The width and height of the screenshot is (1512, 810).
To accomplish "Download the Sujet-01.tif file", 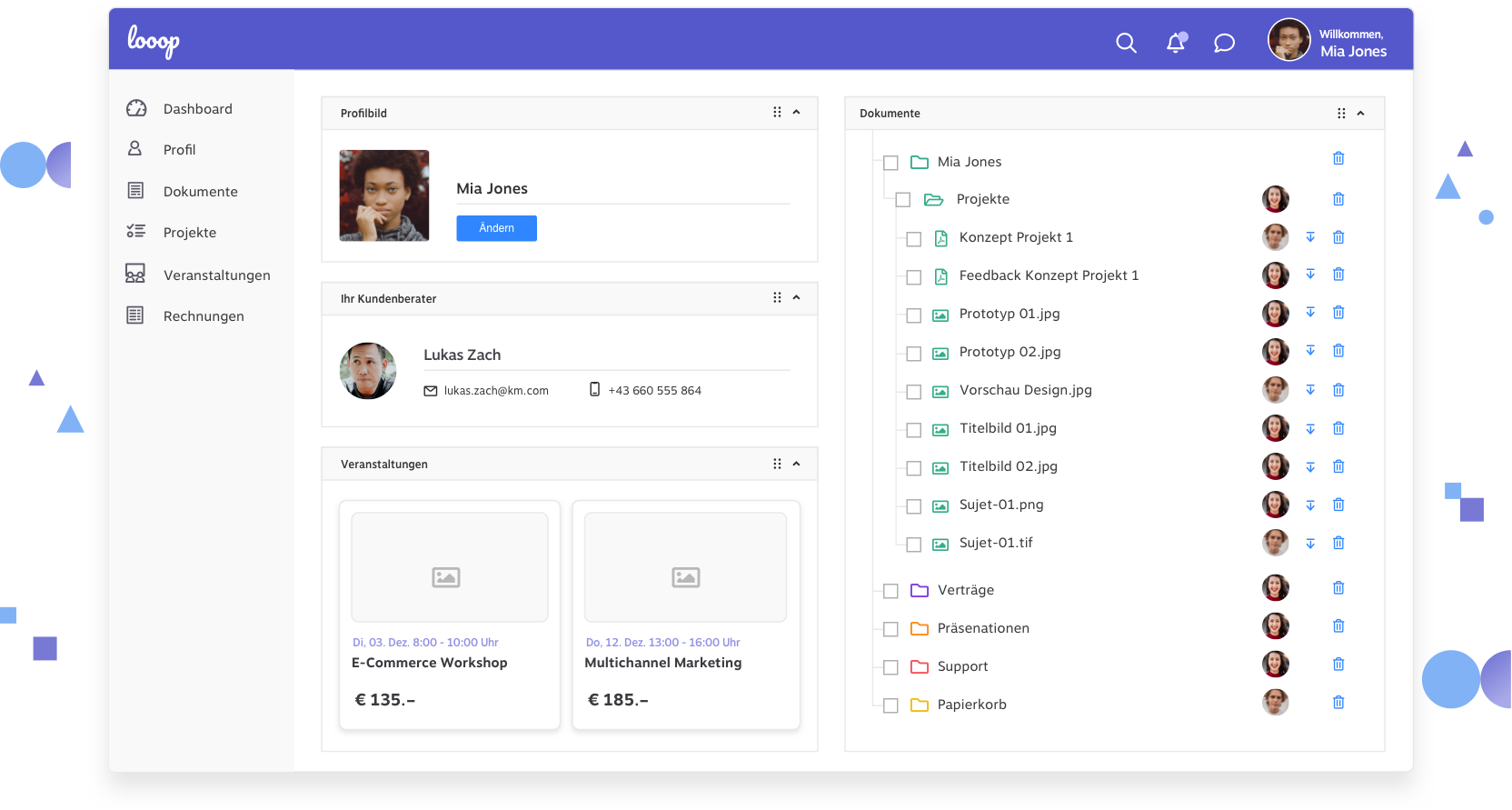I will 1310,544.
